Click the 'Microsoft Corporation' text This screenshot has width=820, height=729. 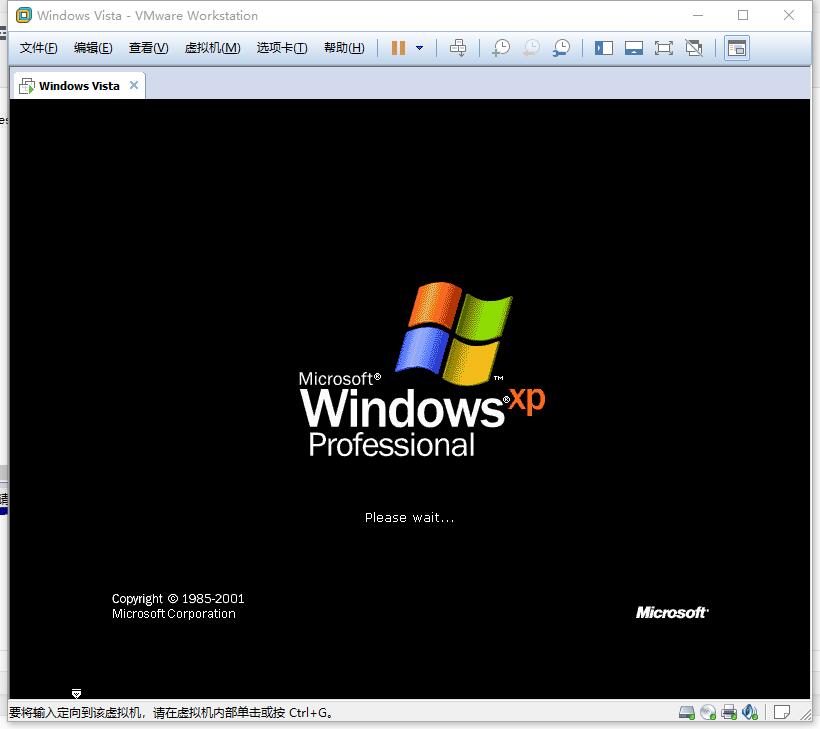coord(174,614)
